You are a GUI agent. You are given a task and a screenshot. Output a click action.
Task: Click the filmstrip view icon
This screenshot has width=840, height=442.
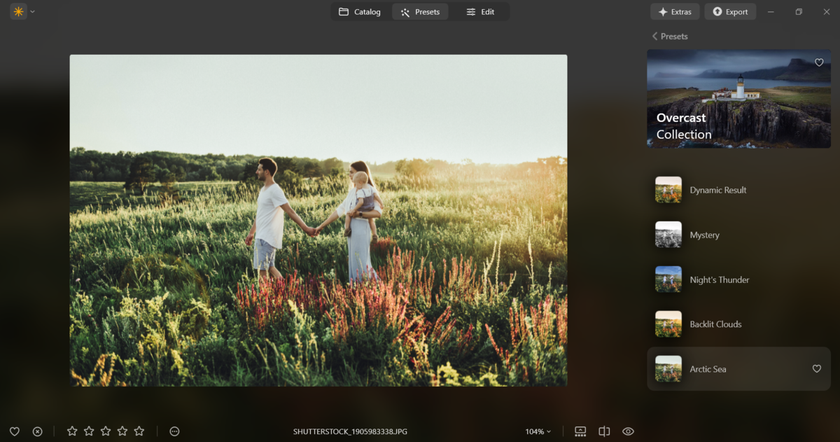tap(580, 431)
